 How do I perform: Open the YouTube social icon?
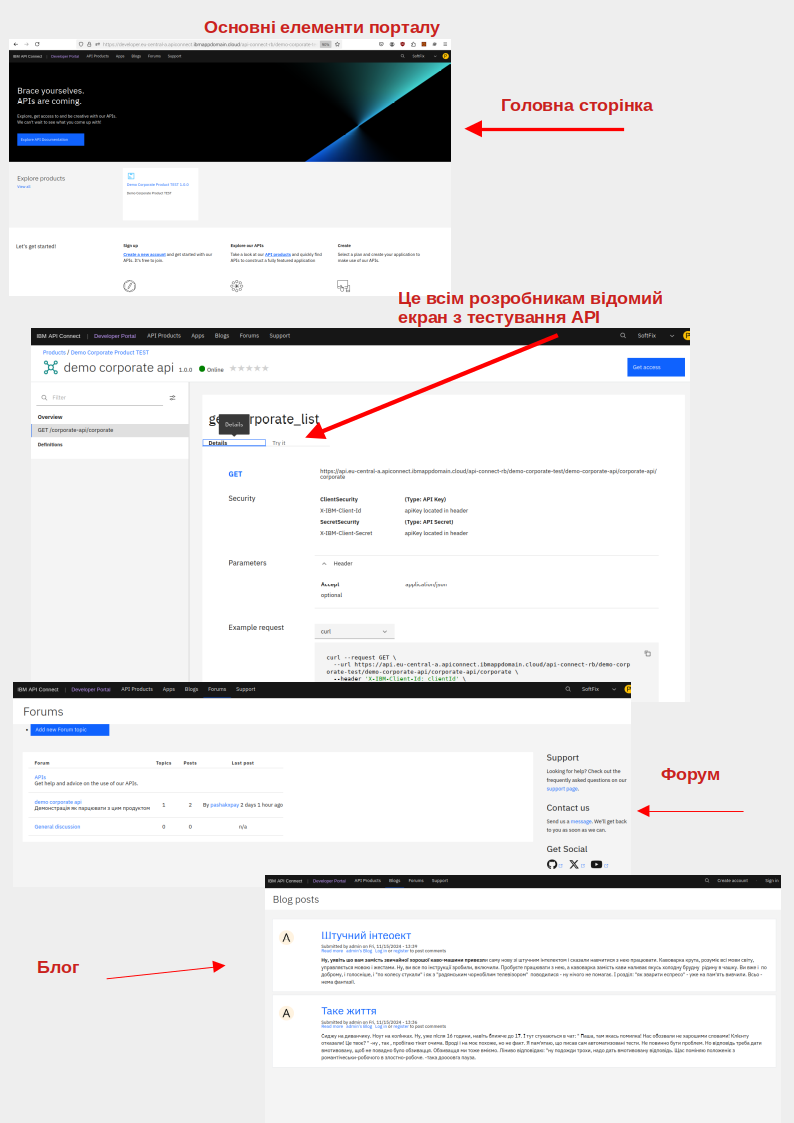click(x=596, y=864)
